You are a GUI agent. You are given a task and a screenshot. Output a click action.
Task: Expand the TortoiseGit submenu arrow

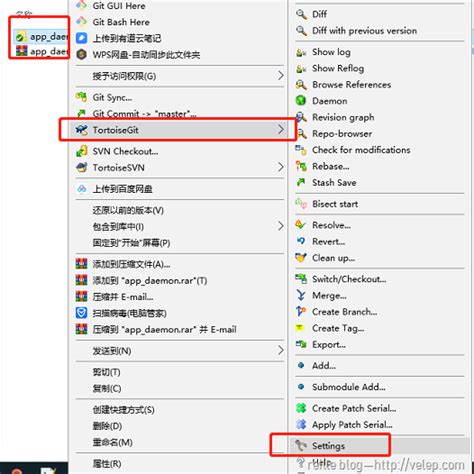coord(281,130)
